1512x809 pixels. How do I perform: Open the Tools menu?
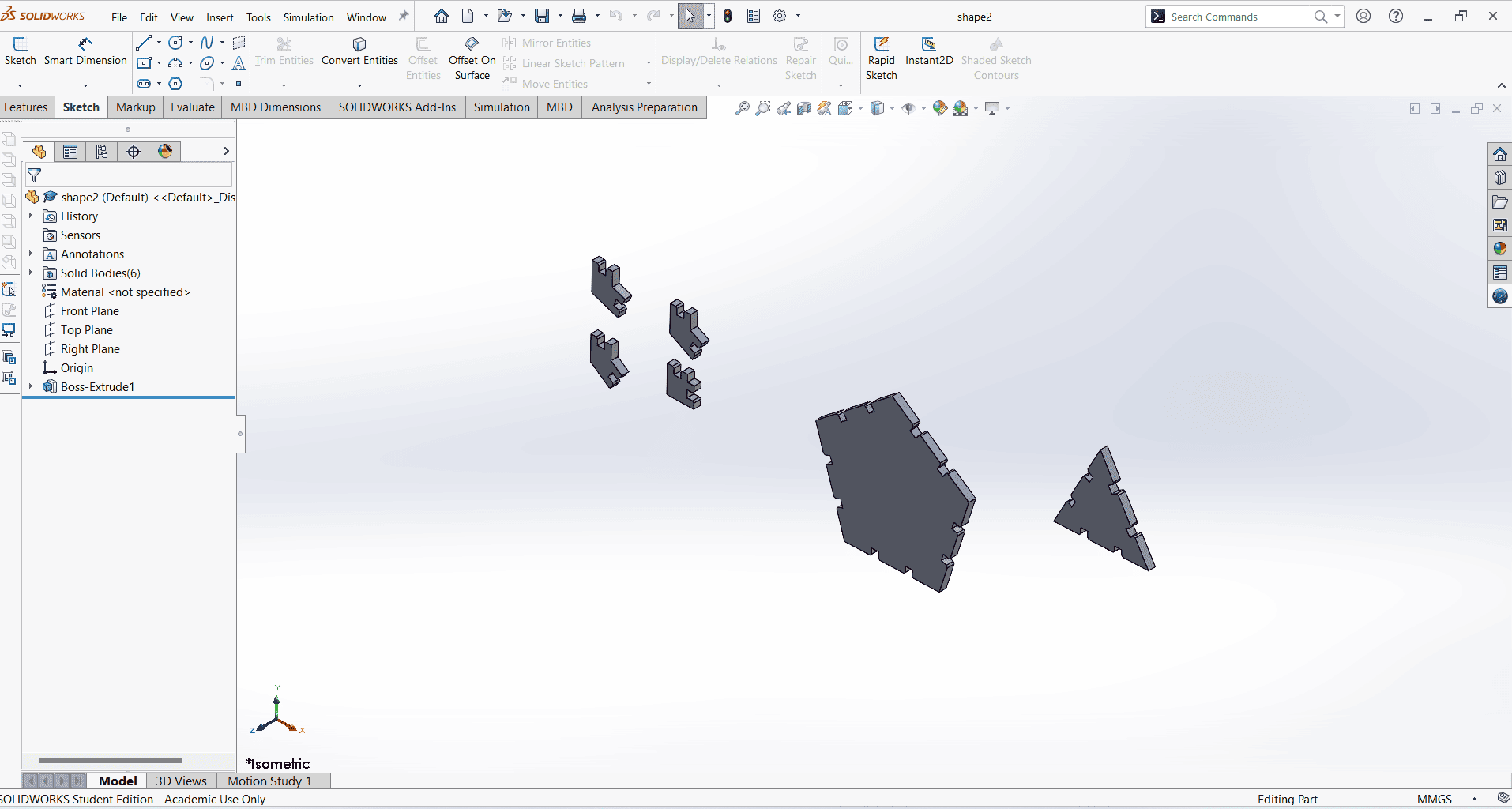(258, 17)
